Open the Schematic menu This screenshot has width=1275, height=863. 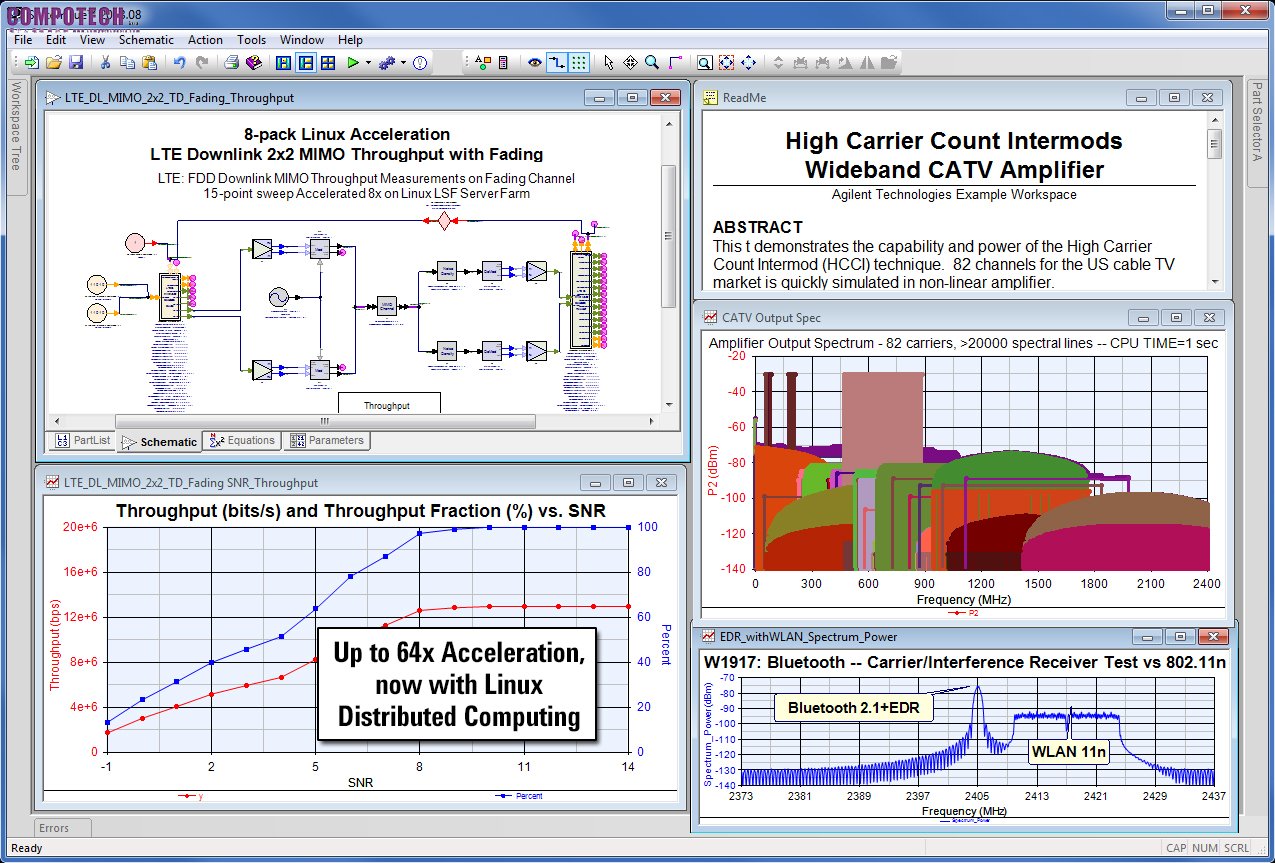(x=146, y=40)
